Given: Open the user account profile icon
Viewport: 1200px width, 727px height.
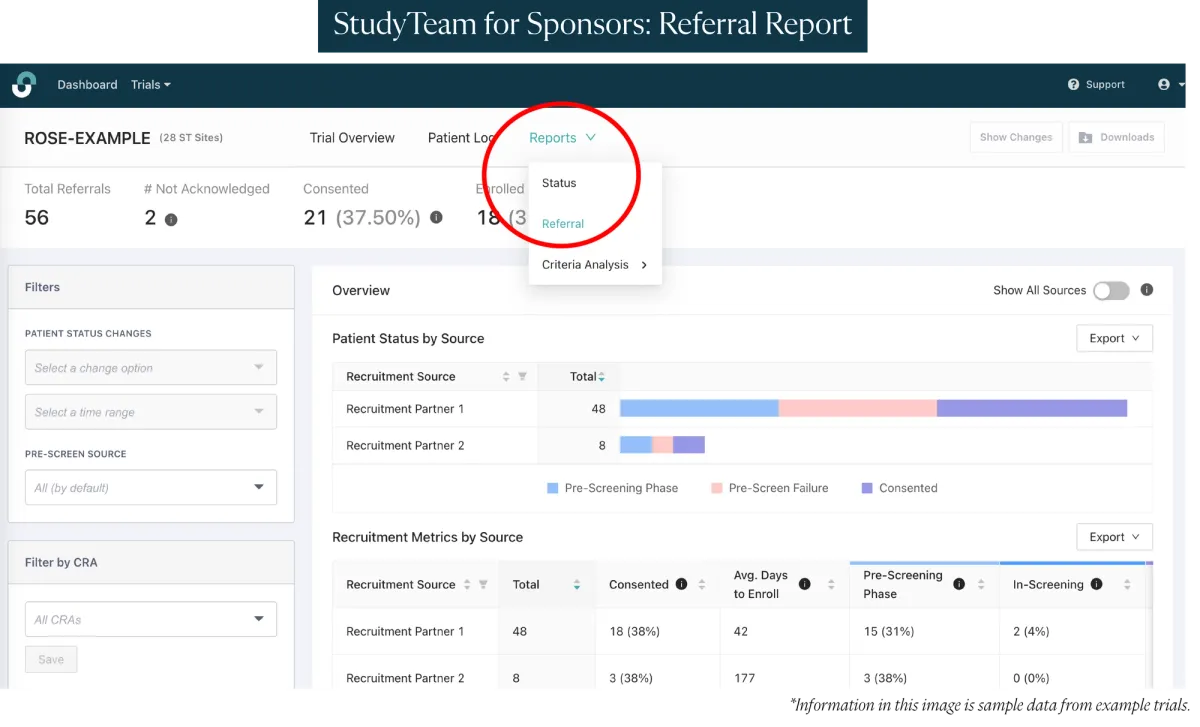Looking at the screenshot, I should (1166, 84).
